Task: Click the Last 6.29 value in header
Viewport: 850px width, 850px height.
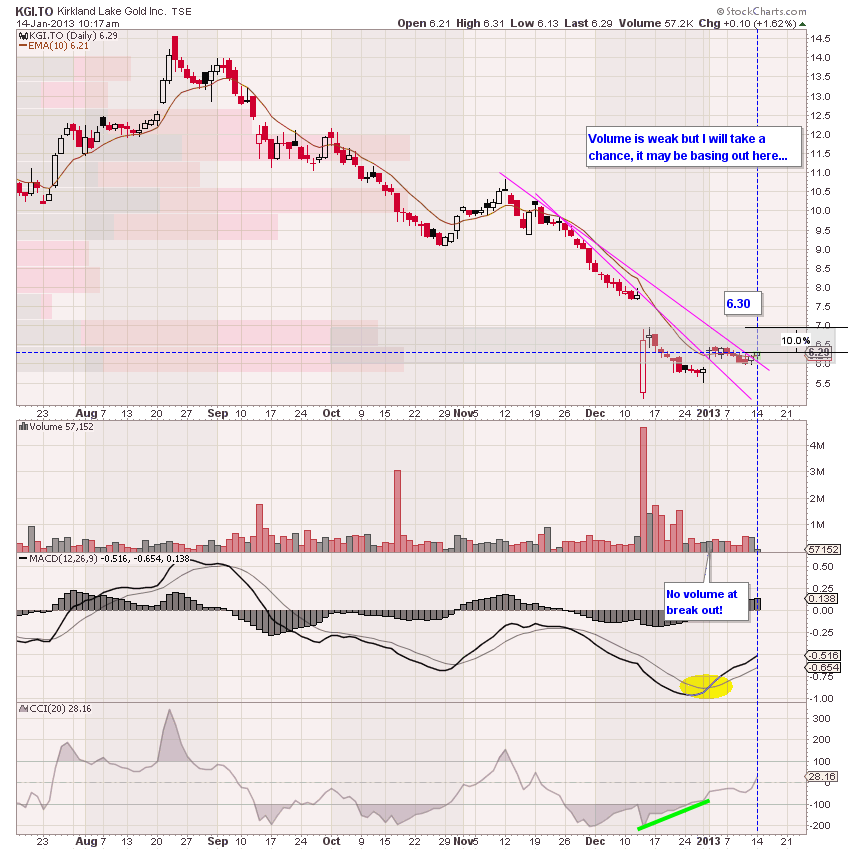Action: click(588, 23)
